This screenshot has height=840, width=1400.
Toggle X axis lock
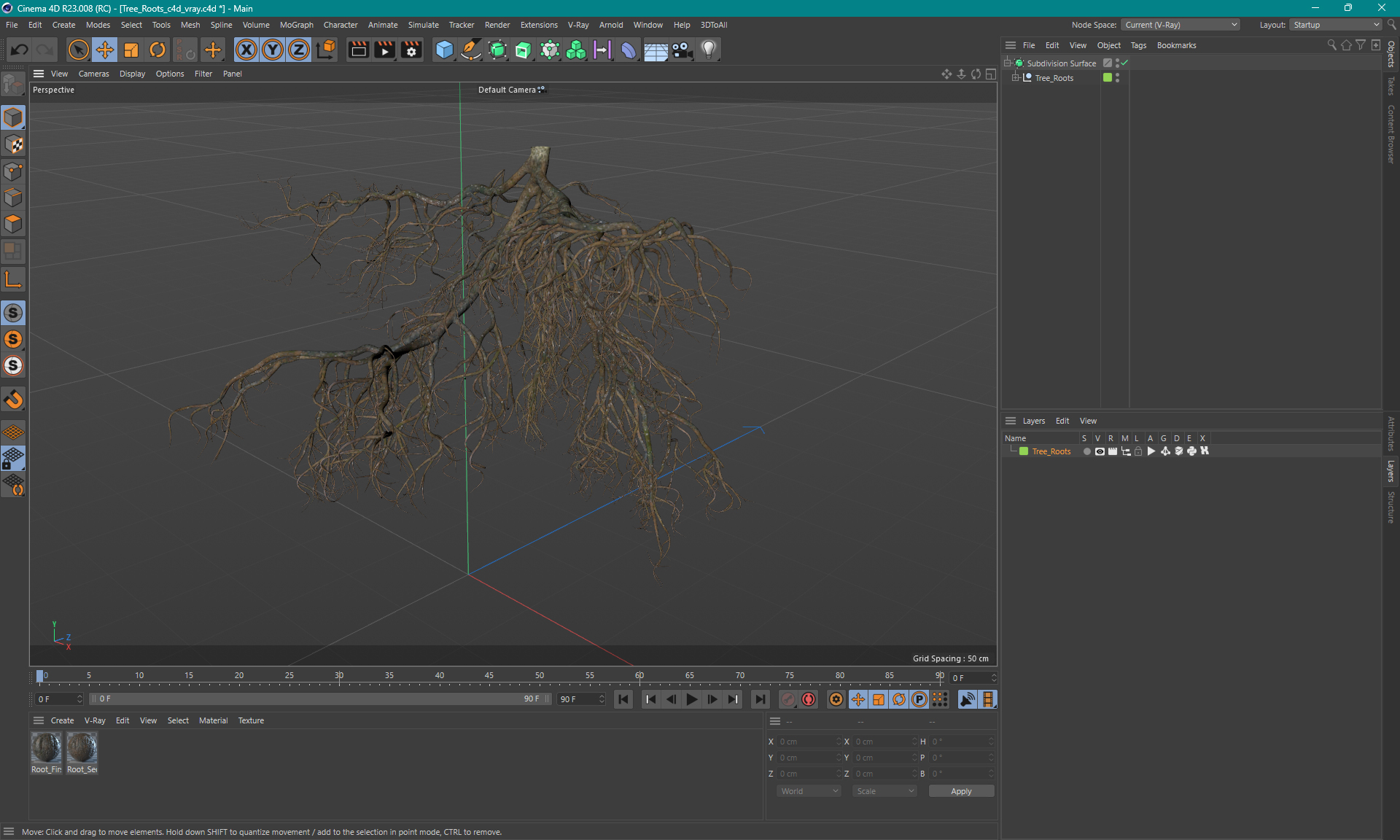[246, 50]
